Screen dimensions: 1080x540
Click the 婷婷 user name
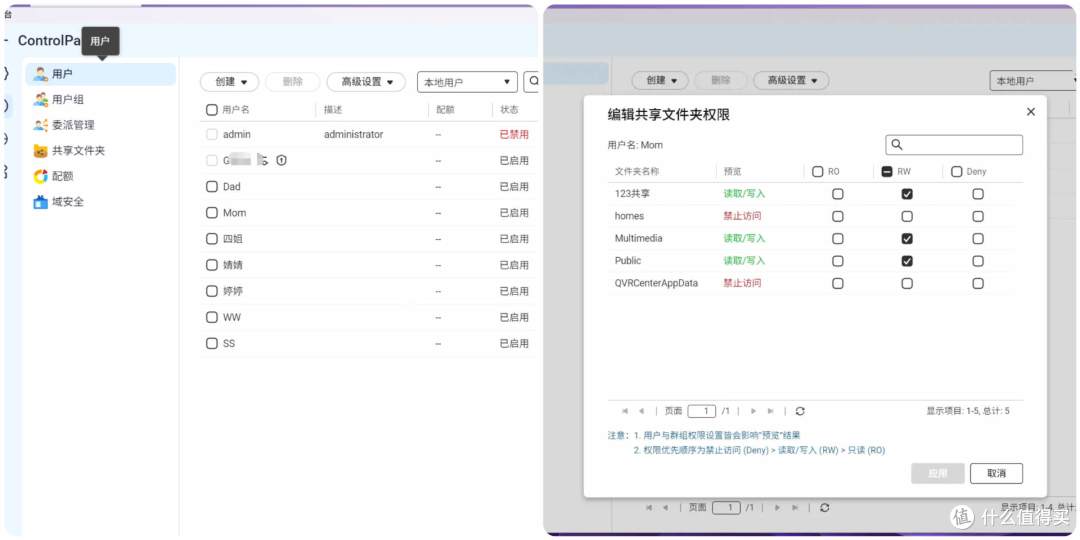coord(233,291)
